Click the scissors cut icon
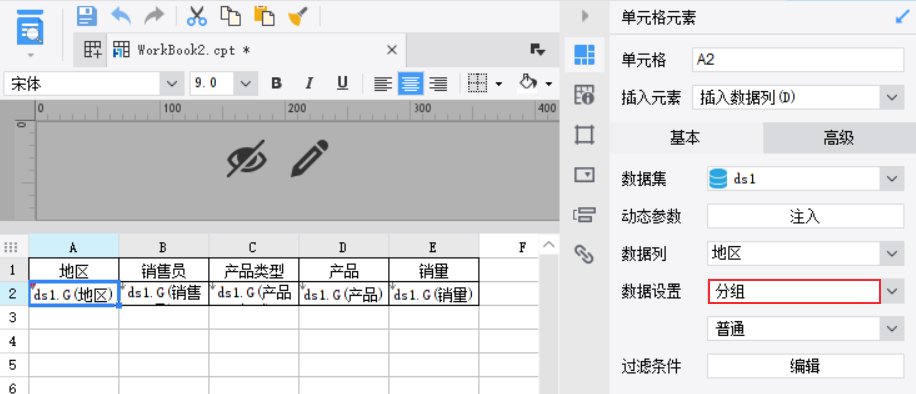916x394 pixels. point(197,16)
